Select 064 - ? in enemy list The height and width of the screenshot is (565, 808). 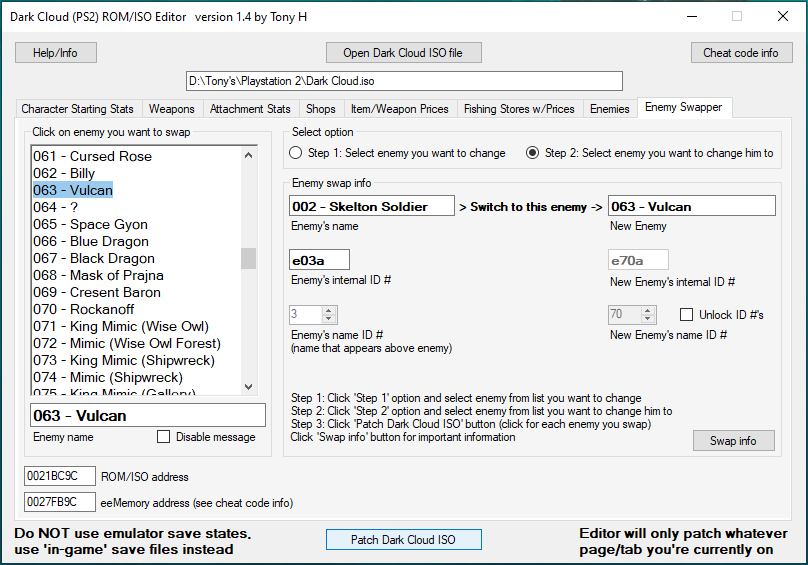[136, 207]
